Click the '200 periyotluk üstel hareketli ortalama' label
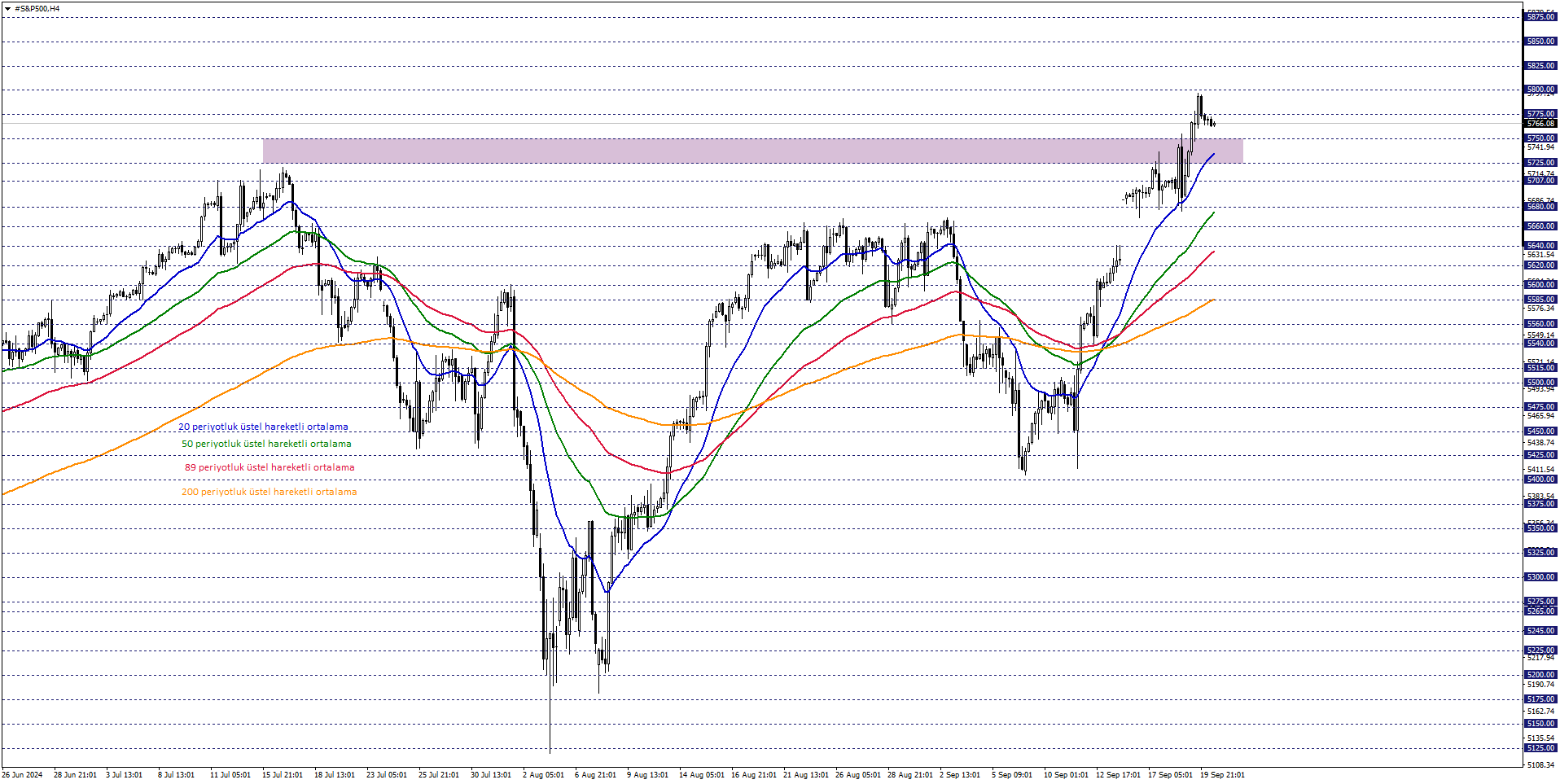The height and width of the screenshot is (784, 1560). 269,492
